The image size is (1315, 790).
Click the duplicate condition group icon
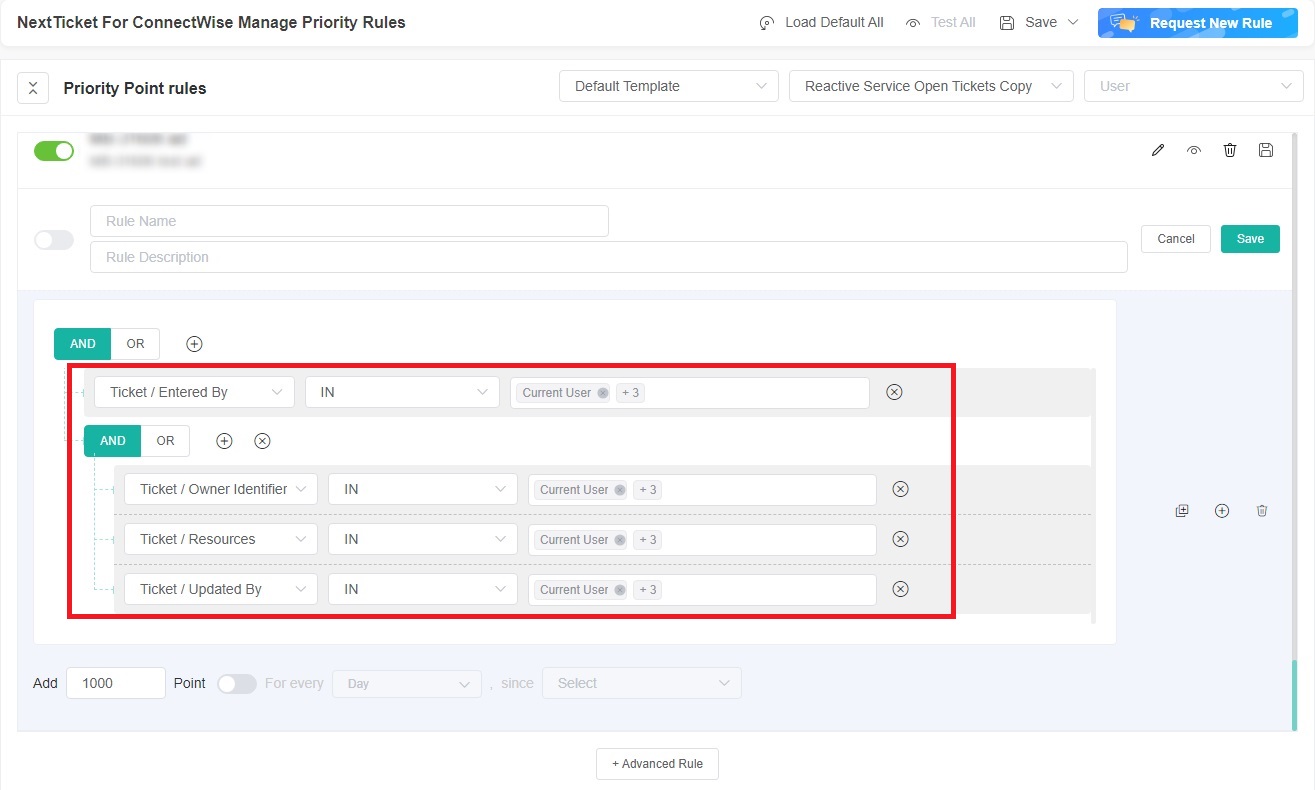1182,511
